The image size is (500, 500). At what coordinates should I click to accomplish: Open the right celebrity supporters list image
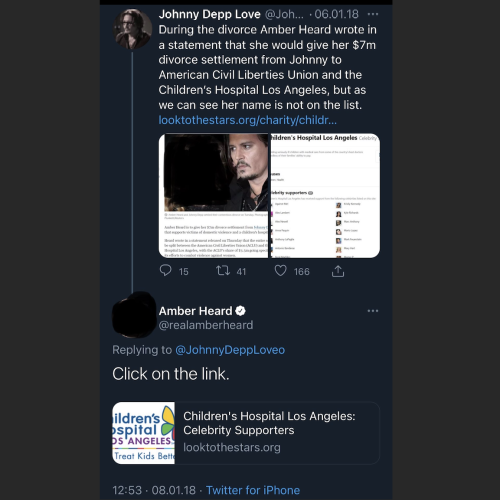(325, 196)
